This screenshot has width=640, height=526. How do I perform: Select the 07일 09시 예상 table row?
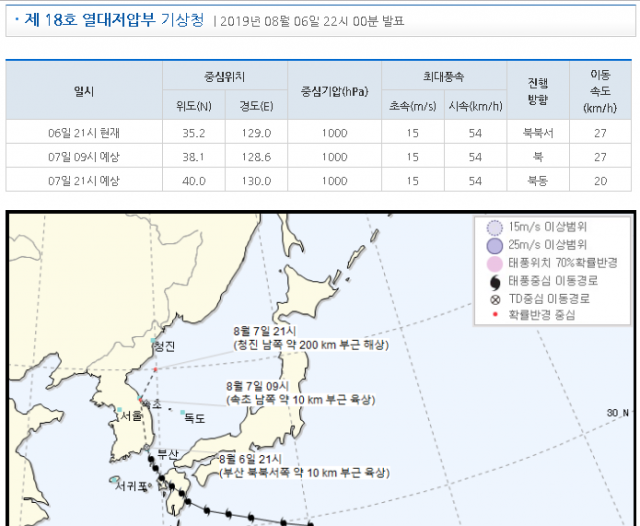coord(319,156)
